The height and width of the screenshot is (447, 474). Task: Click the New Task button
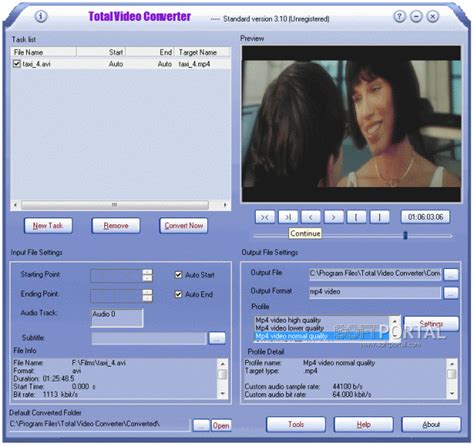tap(48, 226)
